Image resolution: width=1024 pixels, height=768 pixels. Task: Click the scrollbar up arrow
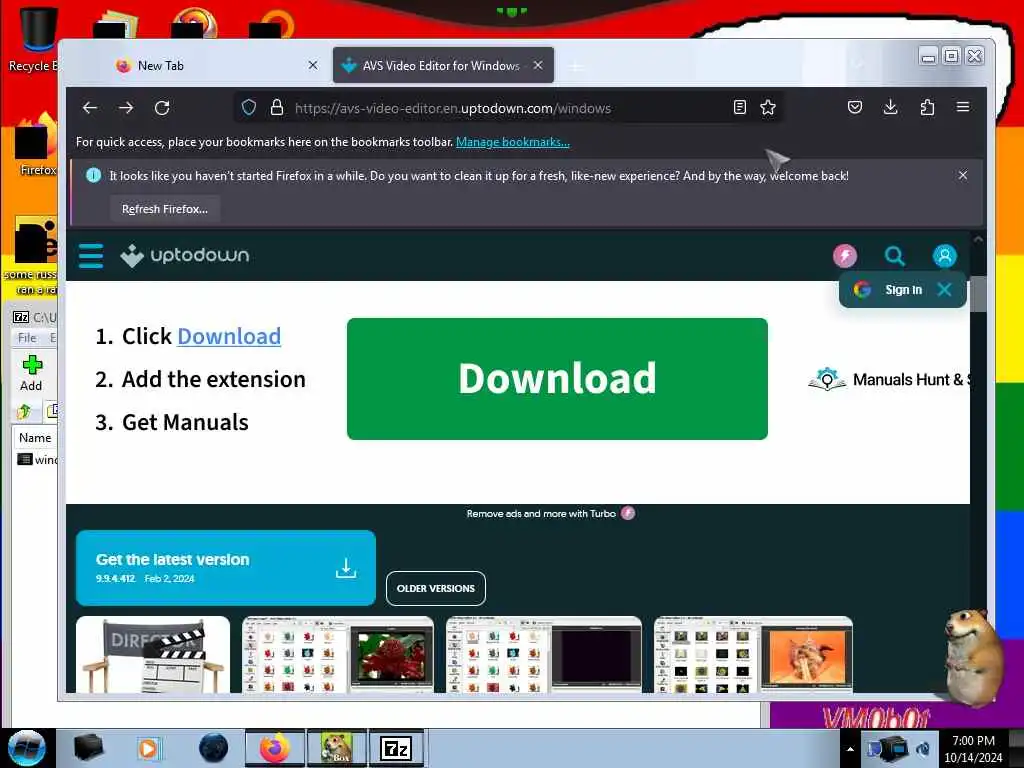(978, 240)
